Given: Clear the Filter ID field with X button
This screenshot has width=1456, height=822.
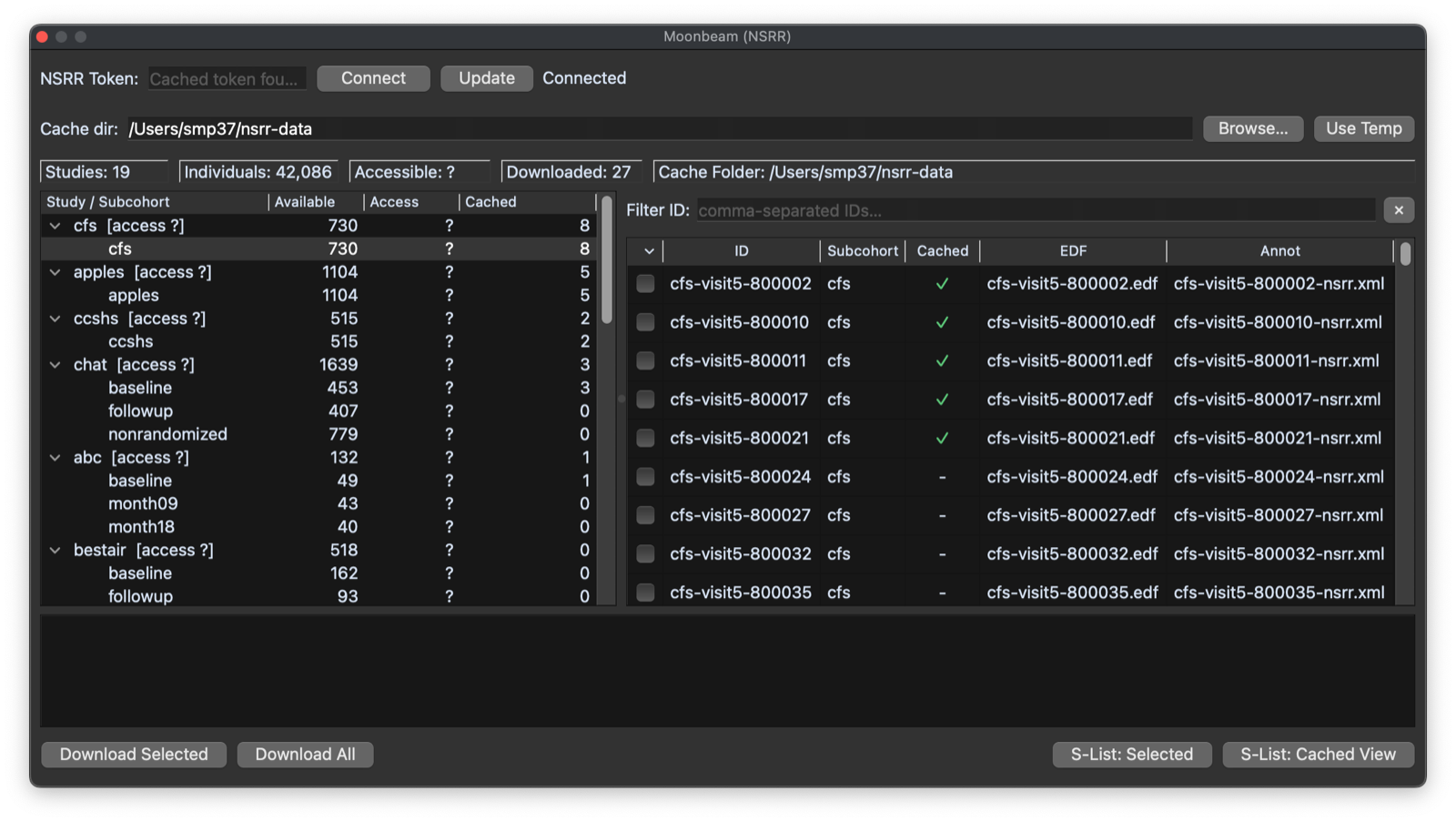Looking at the screenshot, I should click(1398, 210).
